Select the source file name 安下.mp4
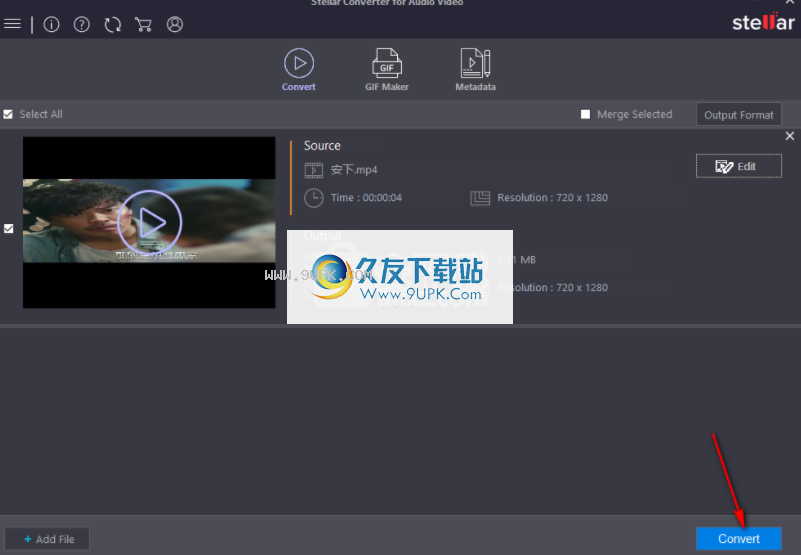This screenshot has width=801, height=555. 354,170
